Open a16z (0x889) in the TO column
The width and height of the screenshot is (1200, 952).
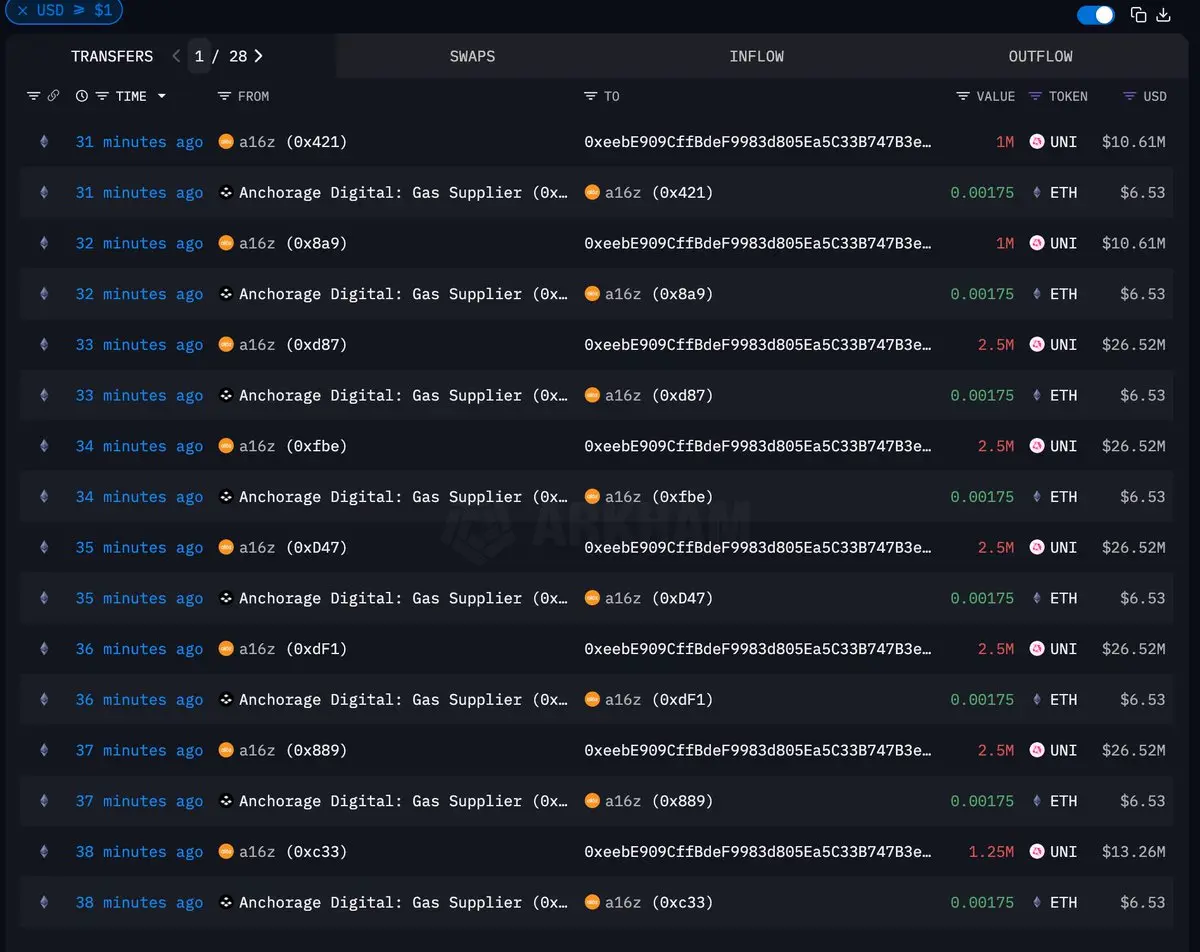[659, 801]
